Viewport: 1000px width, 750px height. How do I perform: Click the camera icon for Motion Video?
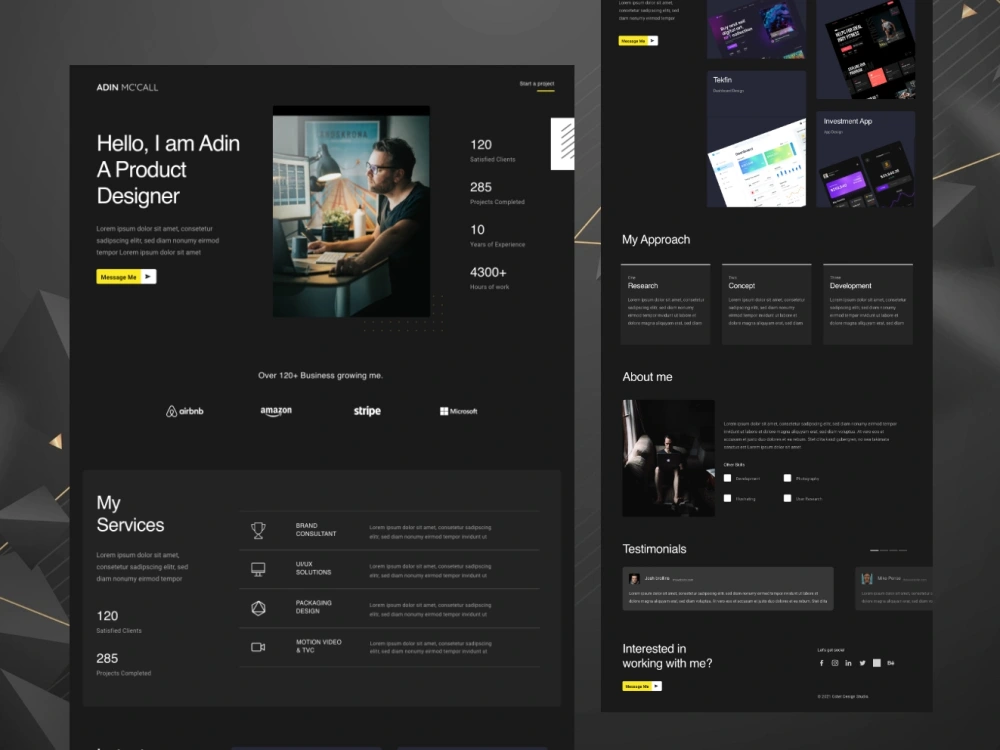[258, 647]
